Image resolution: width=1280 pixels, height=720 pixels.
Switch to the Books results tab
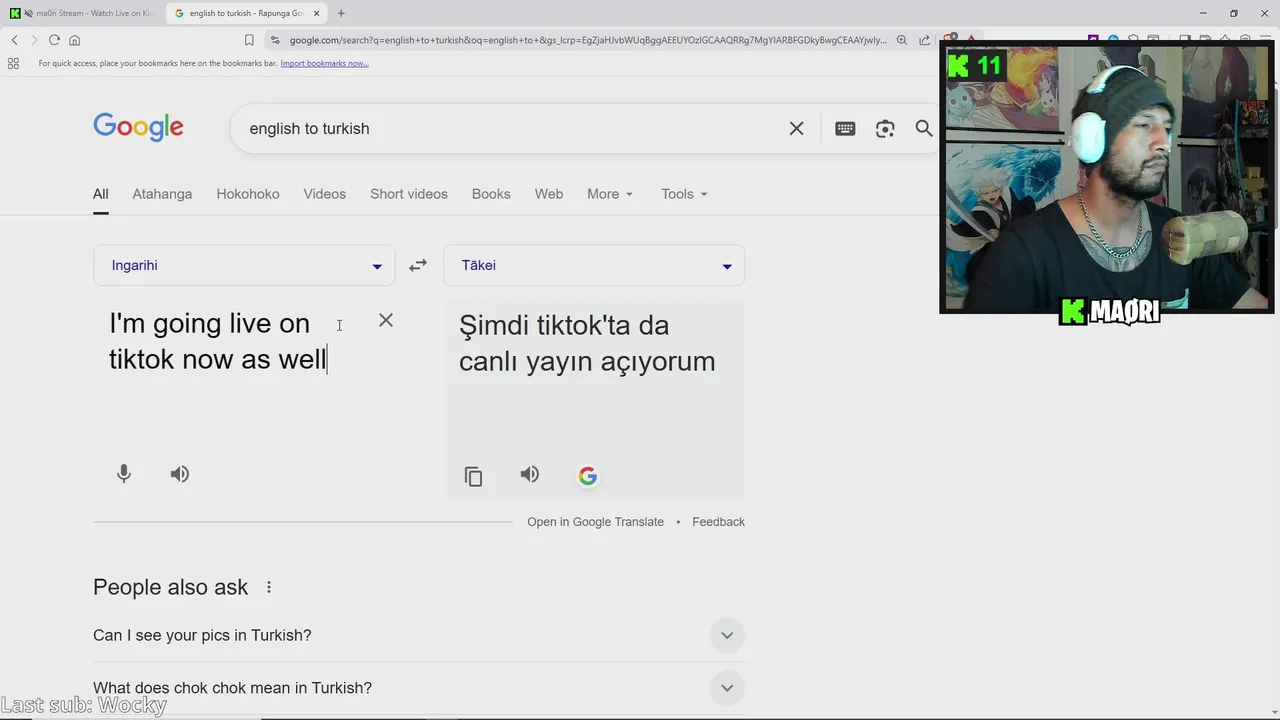click(x=491, y=194)
